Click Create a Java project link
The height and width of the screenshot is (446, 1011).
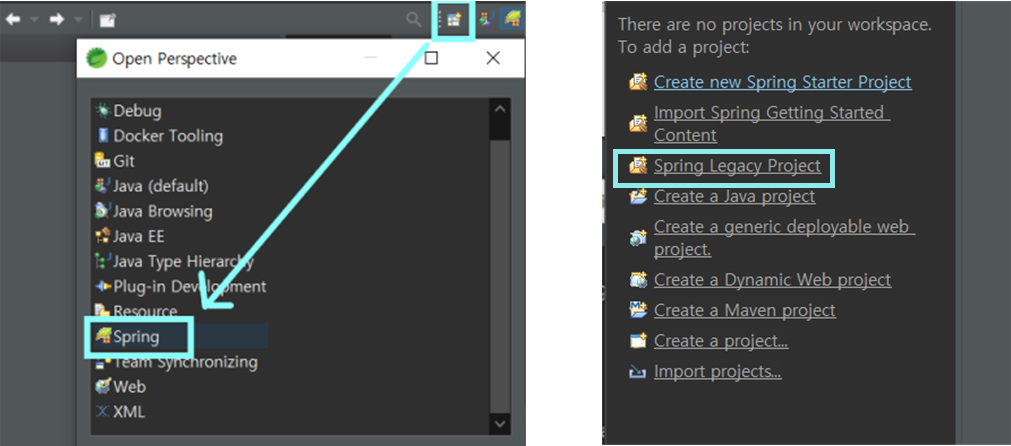pos(734,196)
